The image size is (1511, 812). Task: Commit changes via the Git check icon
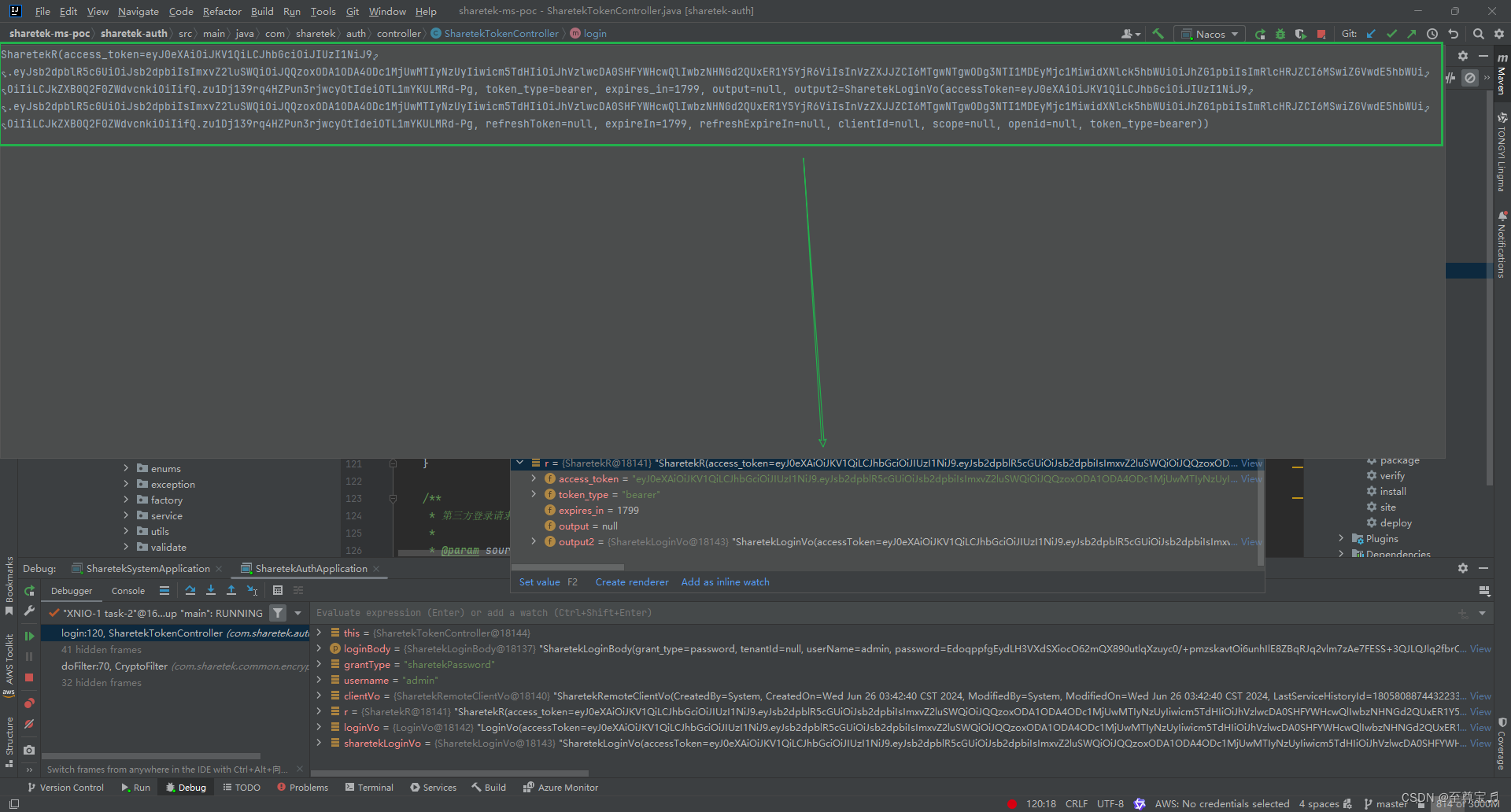[x=1392, y=34]
